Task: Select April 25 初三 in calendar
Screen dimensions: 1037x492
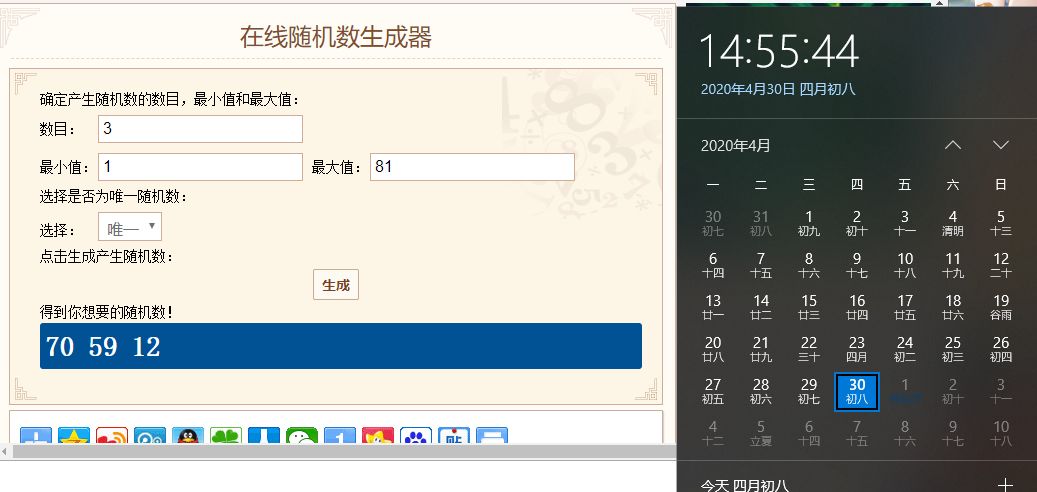Action: (x=953, y=349)
